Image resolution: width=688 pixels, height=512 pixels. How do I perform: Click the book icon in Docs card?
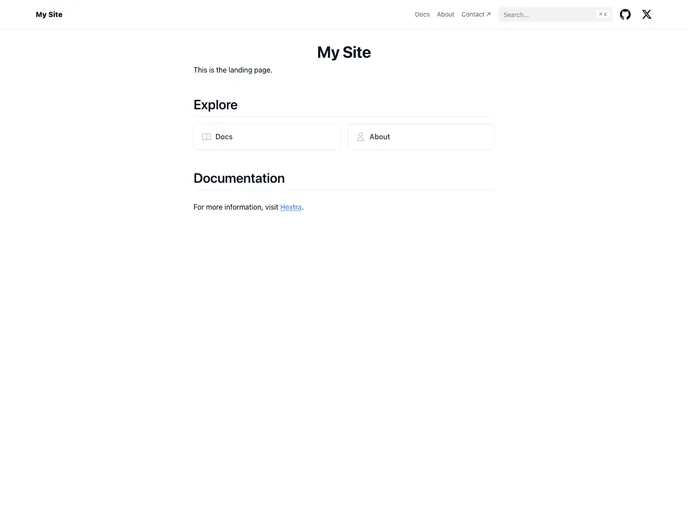pos(206,137)
